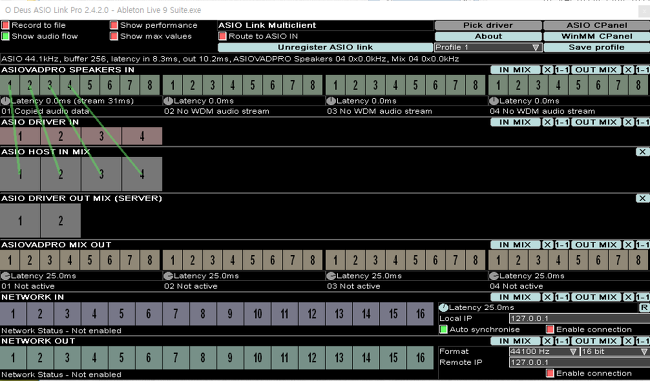Open the WinMM CPanel

tap(597, 36)
